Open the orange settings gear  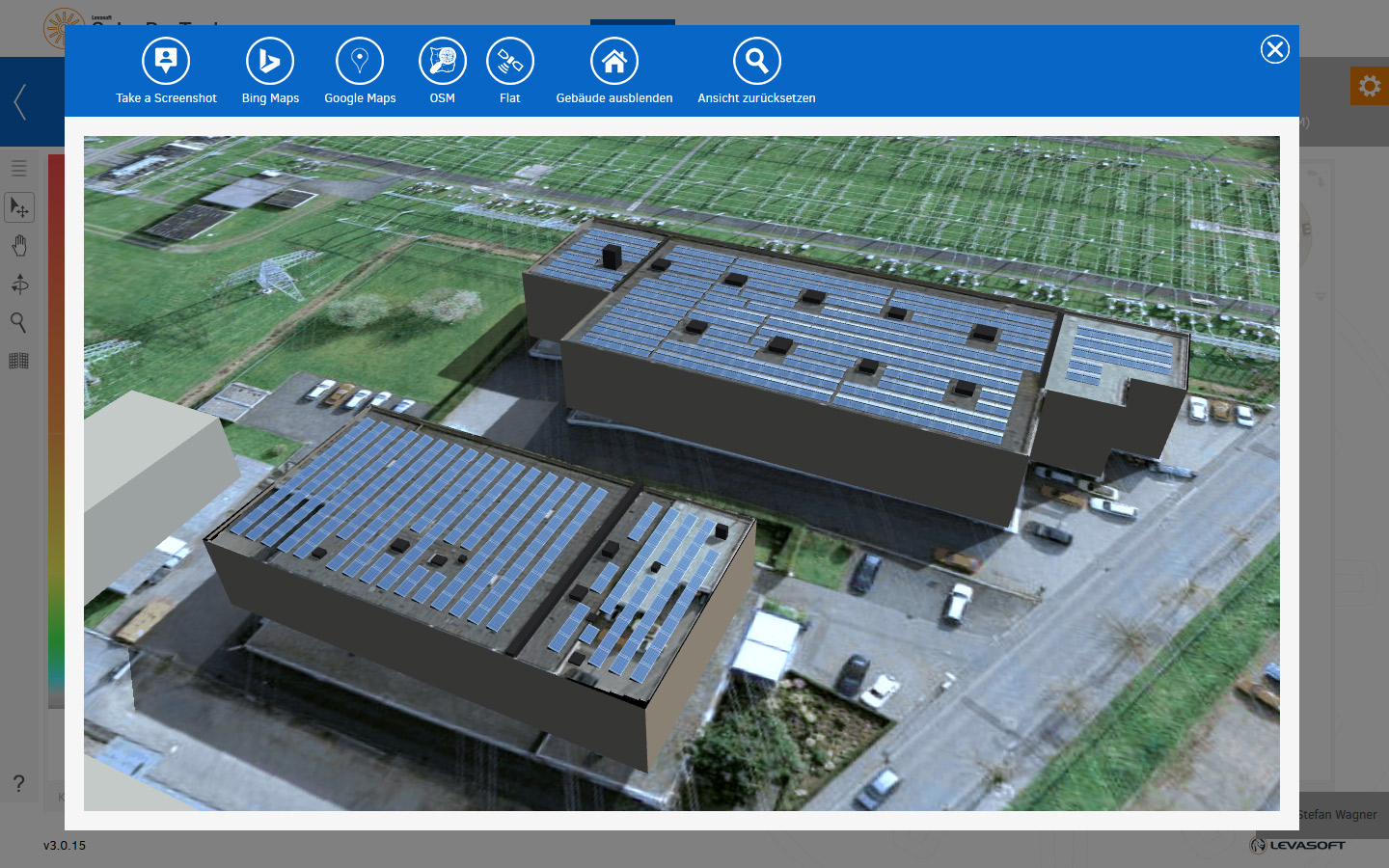pos(1369,87)
